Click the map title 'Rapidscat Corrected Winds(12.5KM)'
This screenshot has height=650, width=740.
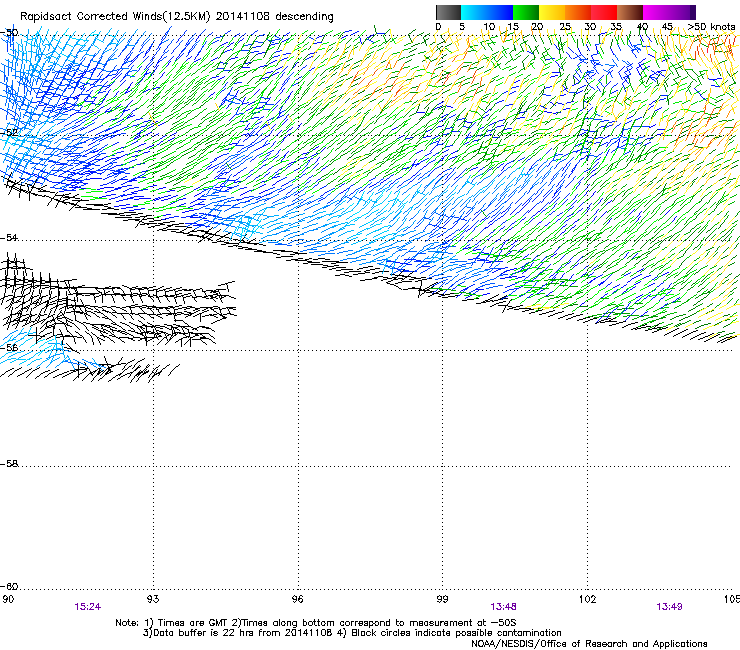(x=115, y=17)
